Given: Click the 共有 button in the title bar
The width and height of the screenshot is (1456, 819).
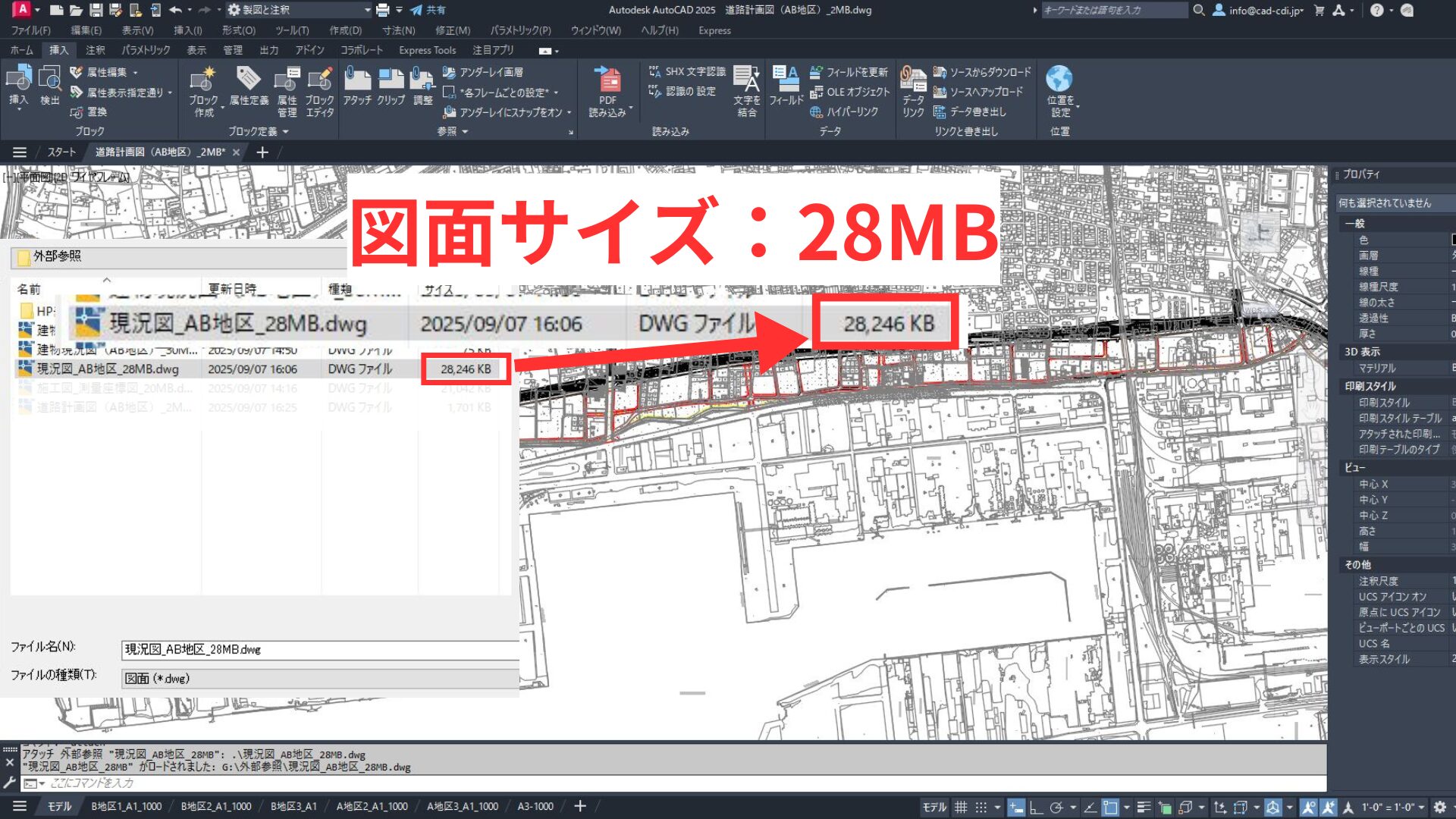Looking at the screenshot, I should click(429, 10).
